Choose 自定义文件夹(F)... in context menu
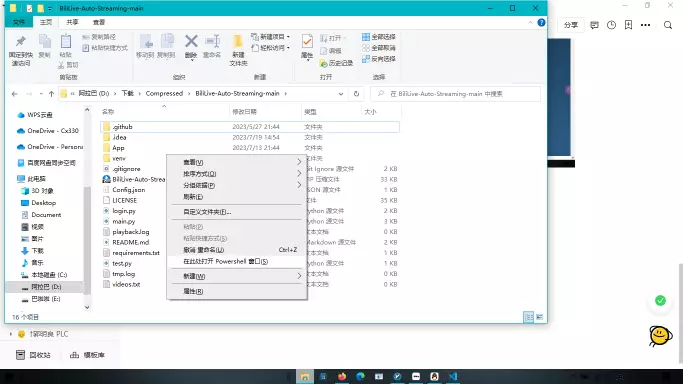 (x=237, y=212)
